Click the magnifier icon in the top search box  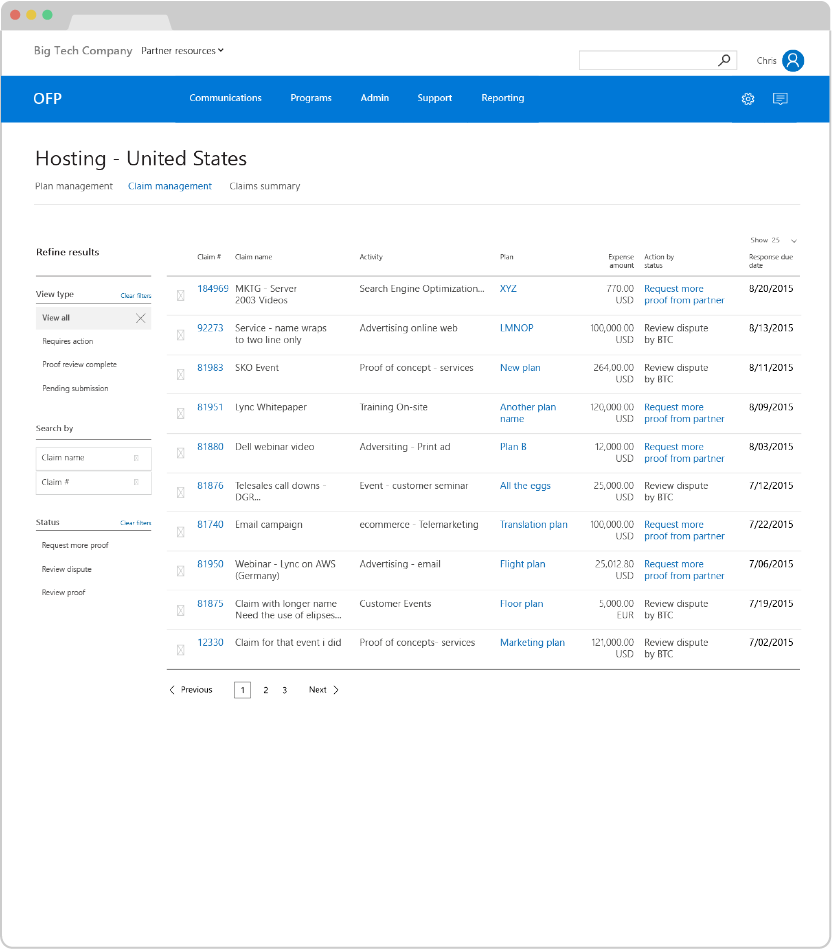pos(724,60)
